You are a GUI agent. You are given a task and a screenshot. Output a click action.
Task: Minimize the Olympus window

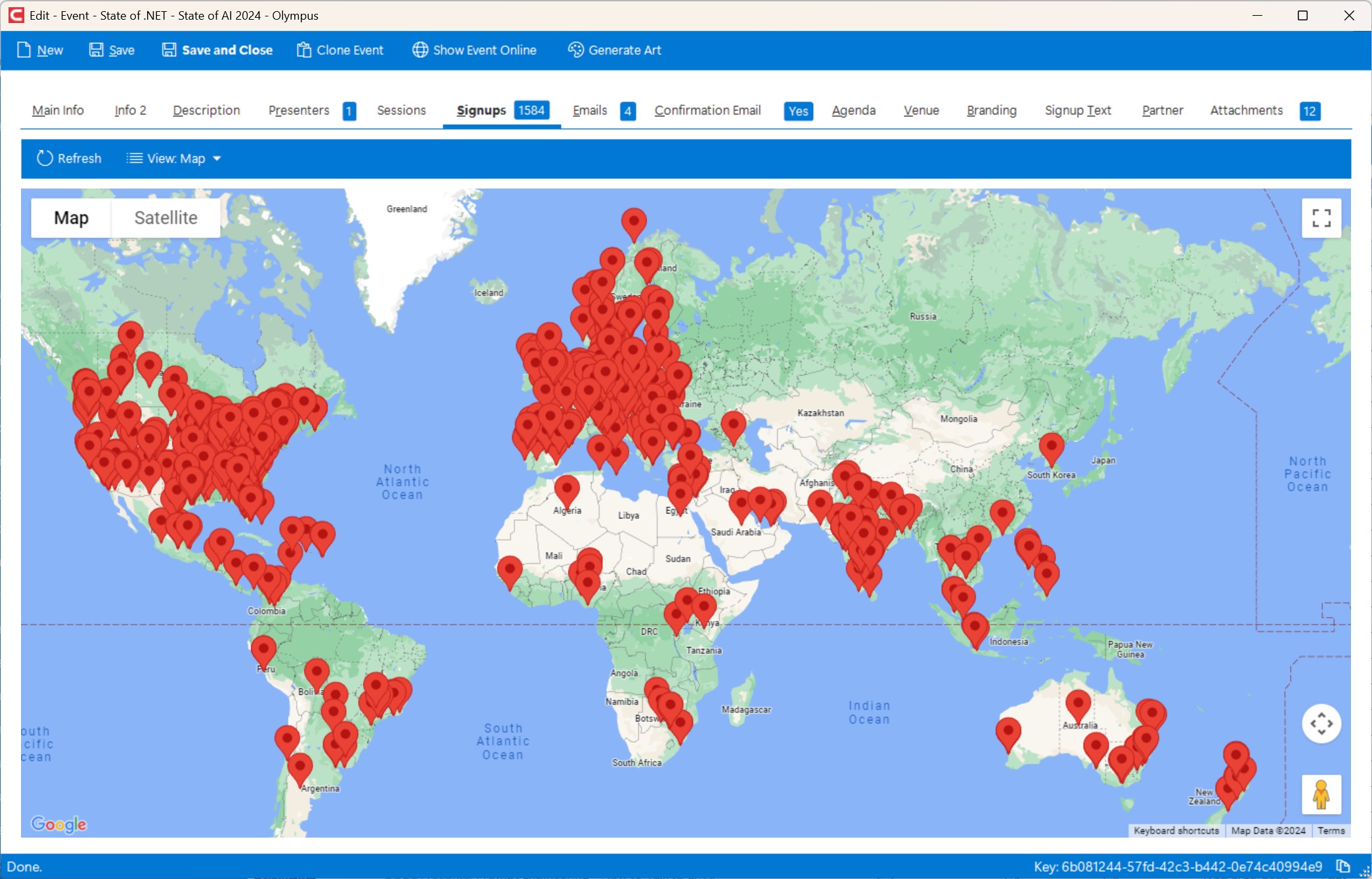click(1257, 15)
